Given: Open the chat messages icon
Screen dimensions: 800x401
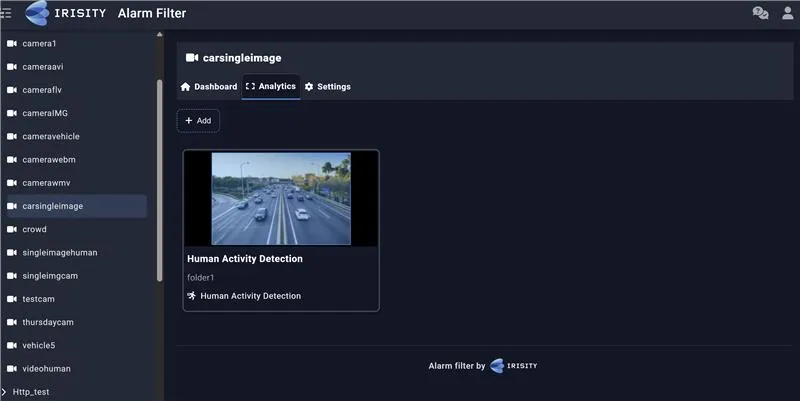Looking at the screenshot, I should 760,13.
